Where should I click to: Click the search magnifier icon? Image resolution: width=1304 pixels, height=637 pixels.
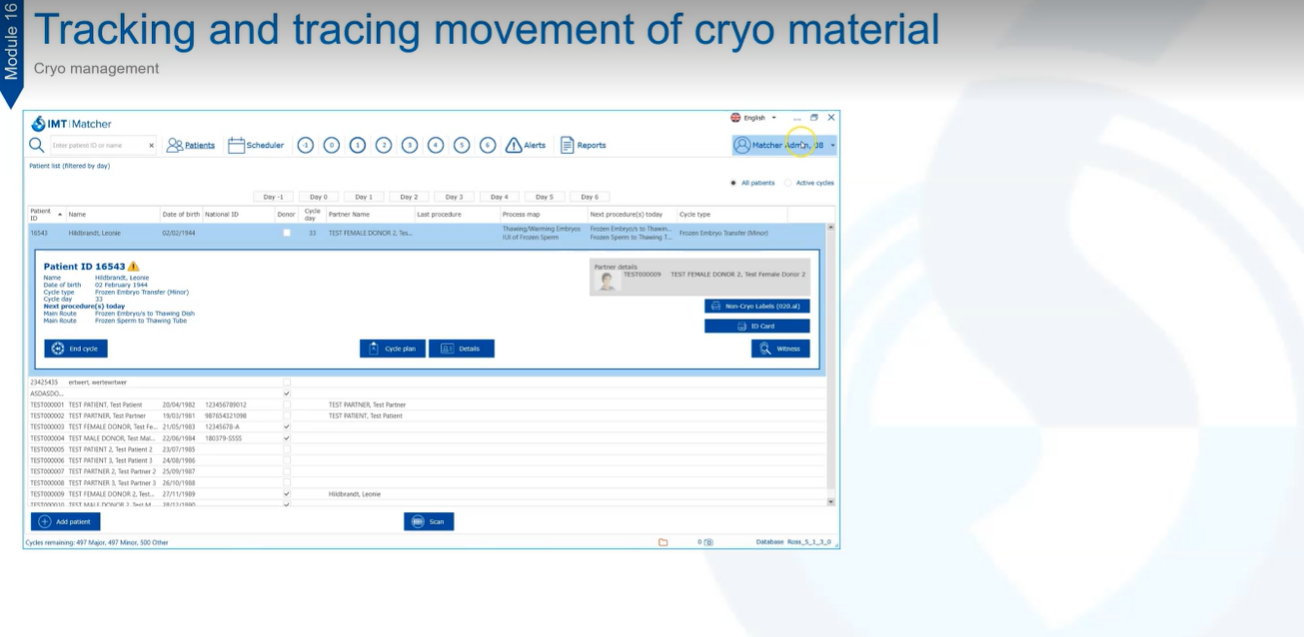coord(37,145)
